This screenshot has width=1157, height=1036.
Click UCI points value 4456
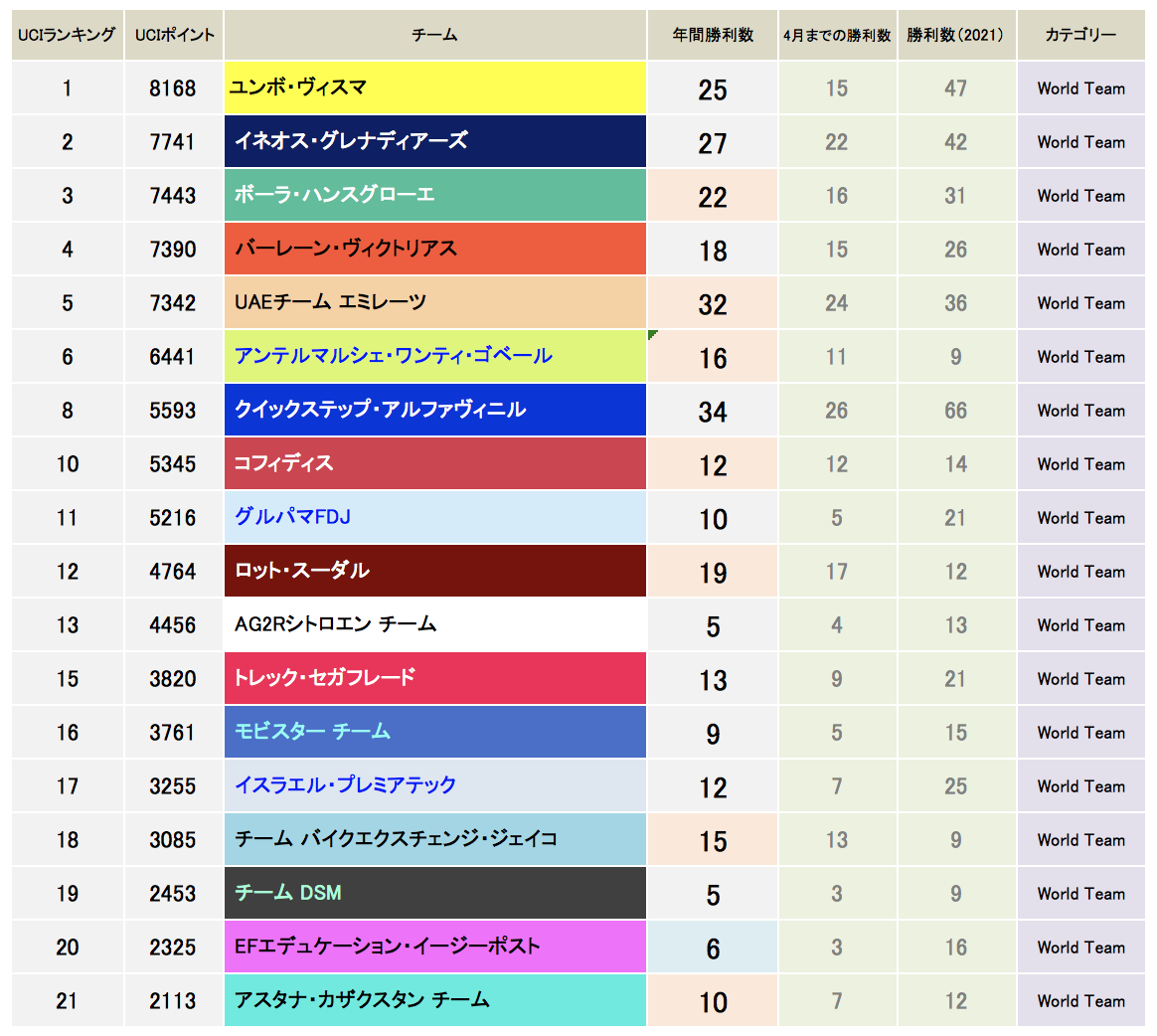tap(173, 625)
